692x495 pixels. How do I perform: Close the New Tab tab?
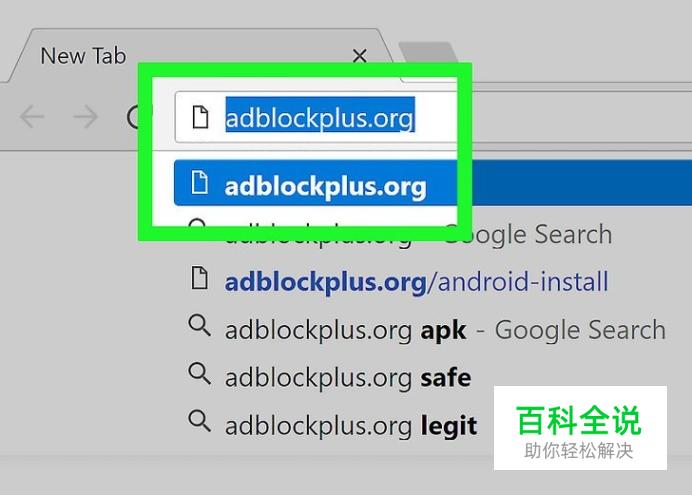pos(360,56)
